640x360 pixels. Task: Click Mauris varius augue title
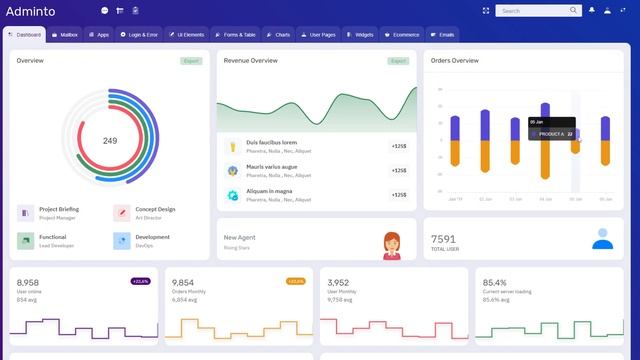pyautogui.click(x=272, y=167)
